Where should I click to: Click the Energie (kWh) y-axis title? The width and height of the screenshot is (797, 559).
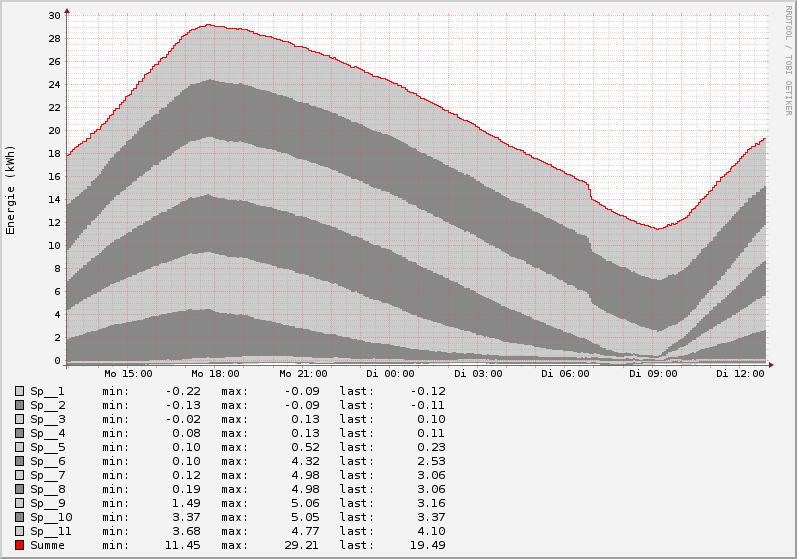pyautogui.click(x=11, y=190)
